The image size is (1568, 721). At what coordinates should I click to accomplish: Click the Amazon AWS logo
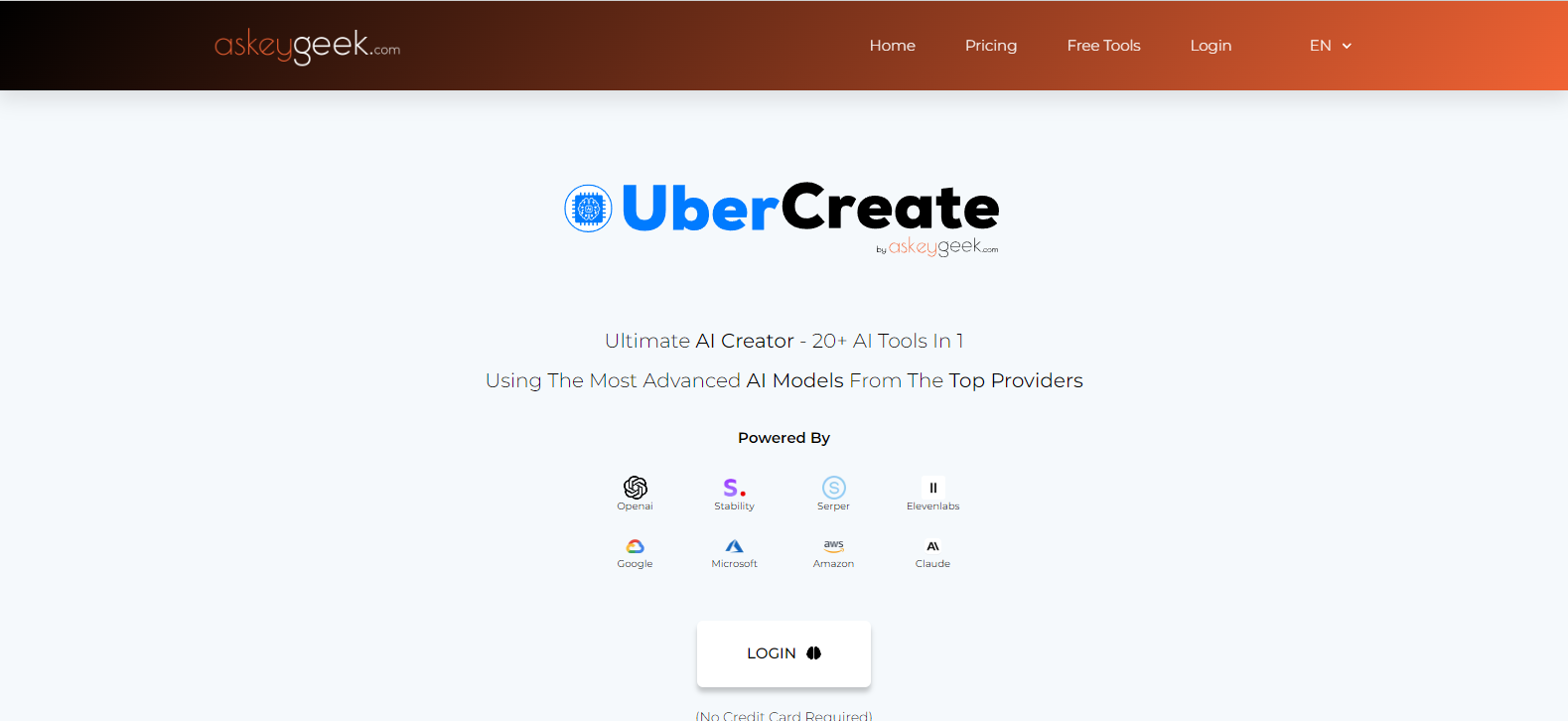(x=834, y=546)
